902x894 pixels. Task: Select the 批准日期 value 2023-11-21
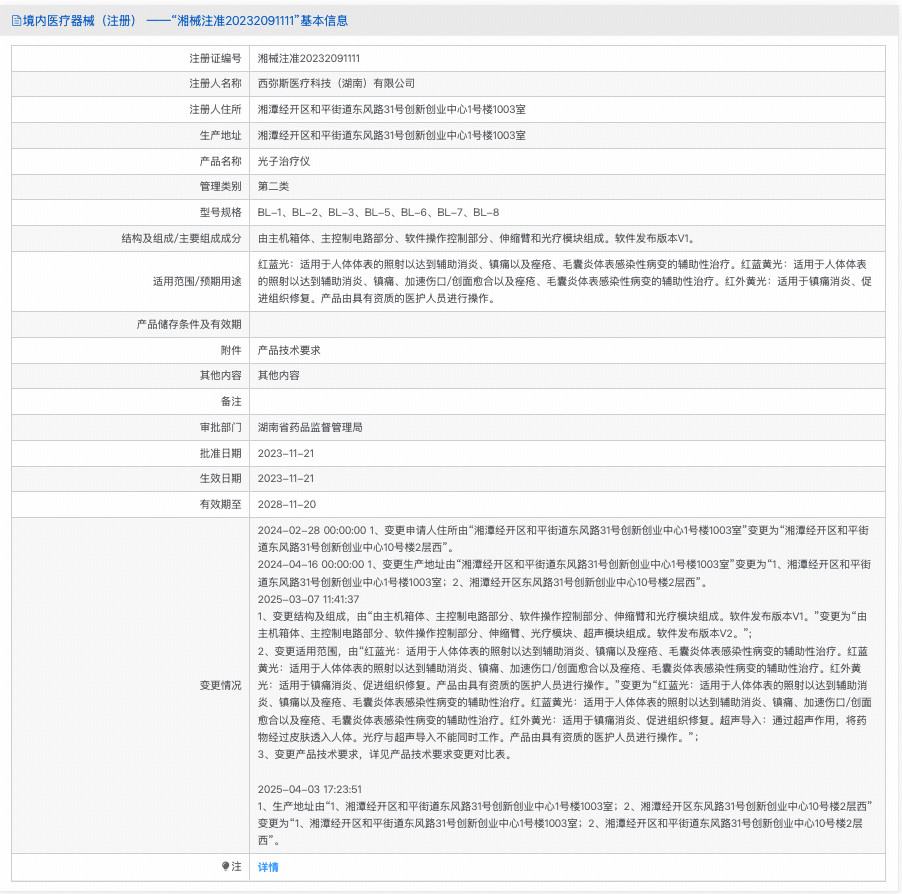point(285,453)
